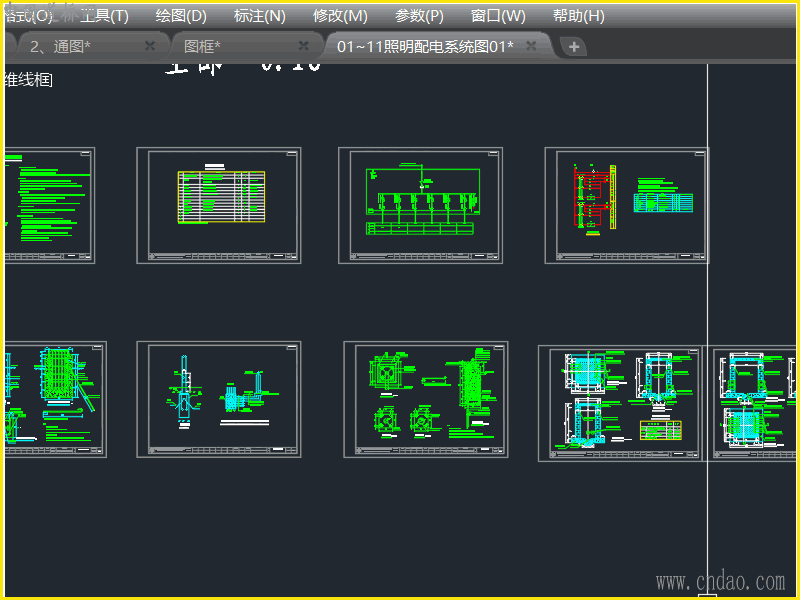Open the 标注(N) dimension menu
This screenshot has height=600, width=800.
point(259,16)
